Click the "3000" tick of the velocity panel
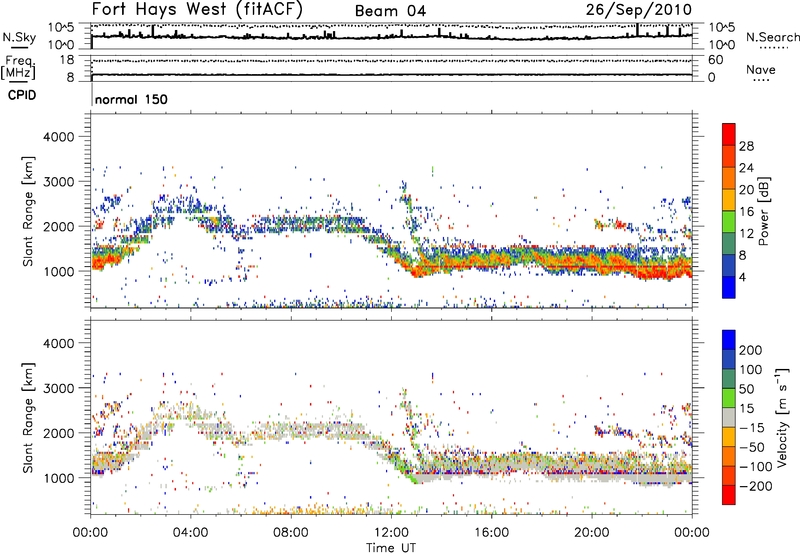This screenshot has width=800, height=554. click(x=59, y=388)
